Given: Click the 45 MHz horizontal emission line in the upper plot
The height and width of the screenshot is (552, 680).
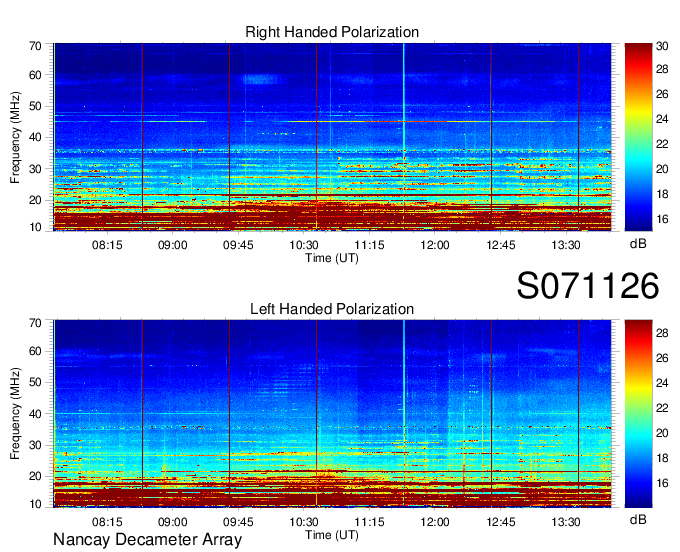Looking at the screenshot, I should click(x=332, y=121).
